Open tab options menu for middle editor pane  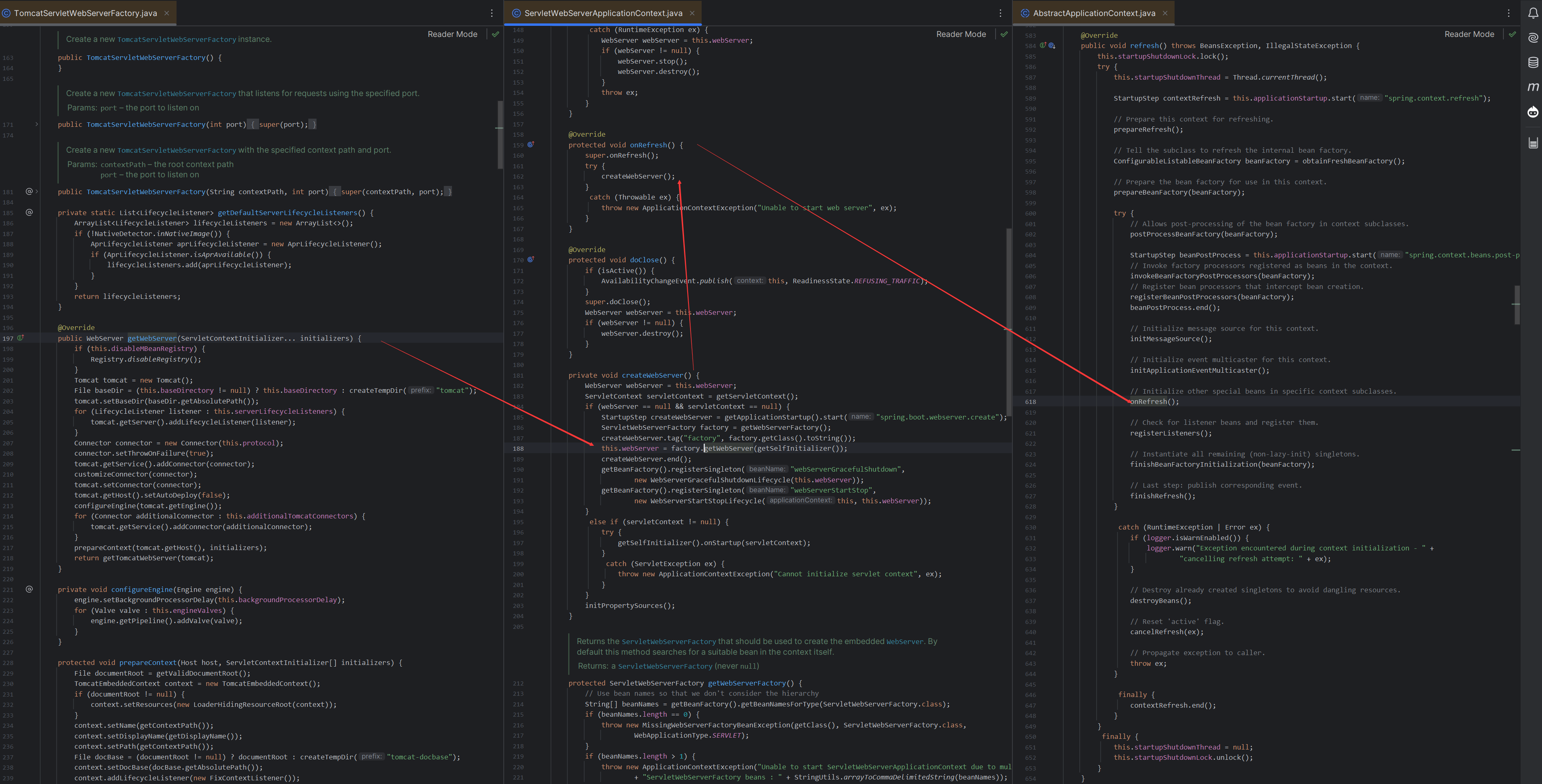[1000, 13]
